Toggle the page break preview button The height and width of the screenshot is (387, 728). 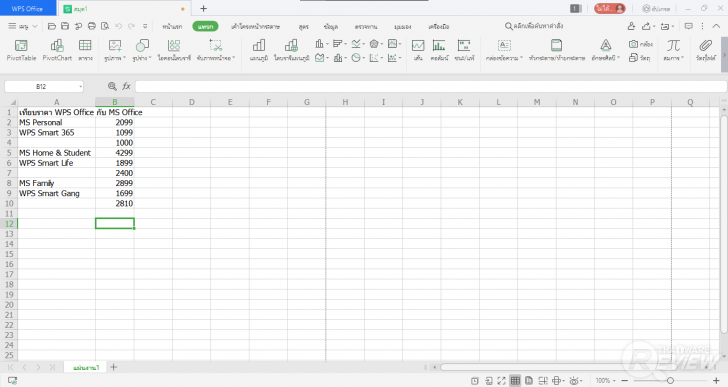(x=543, y=381)
